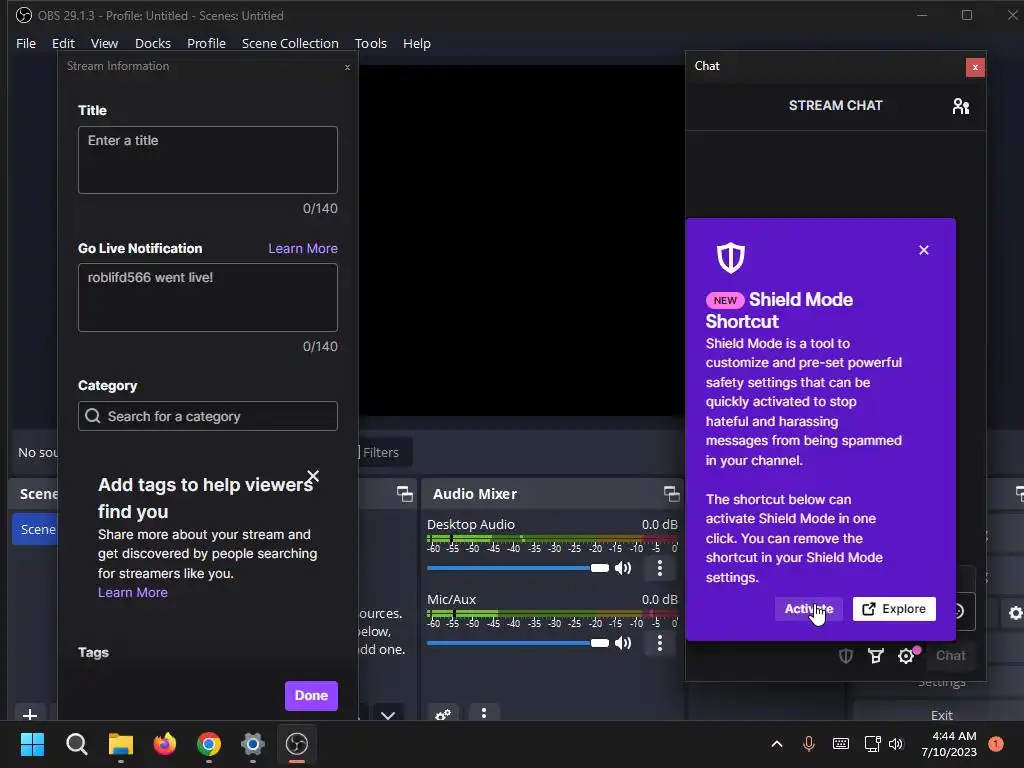Mute Desktop Audio speaker icon
1024x768 pixels.
tap(624, 568)
